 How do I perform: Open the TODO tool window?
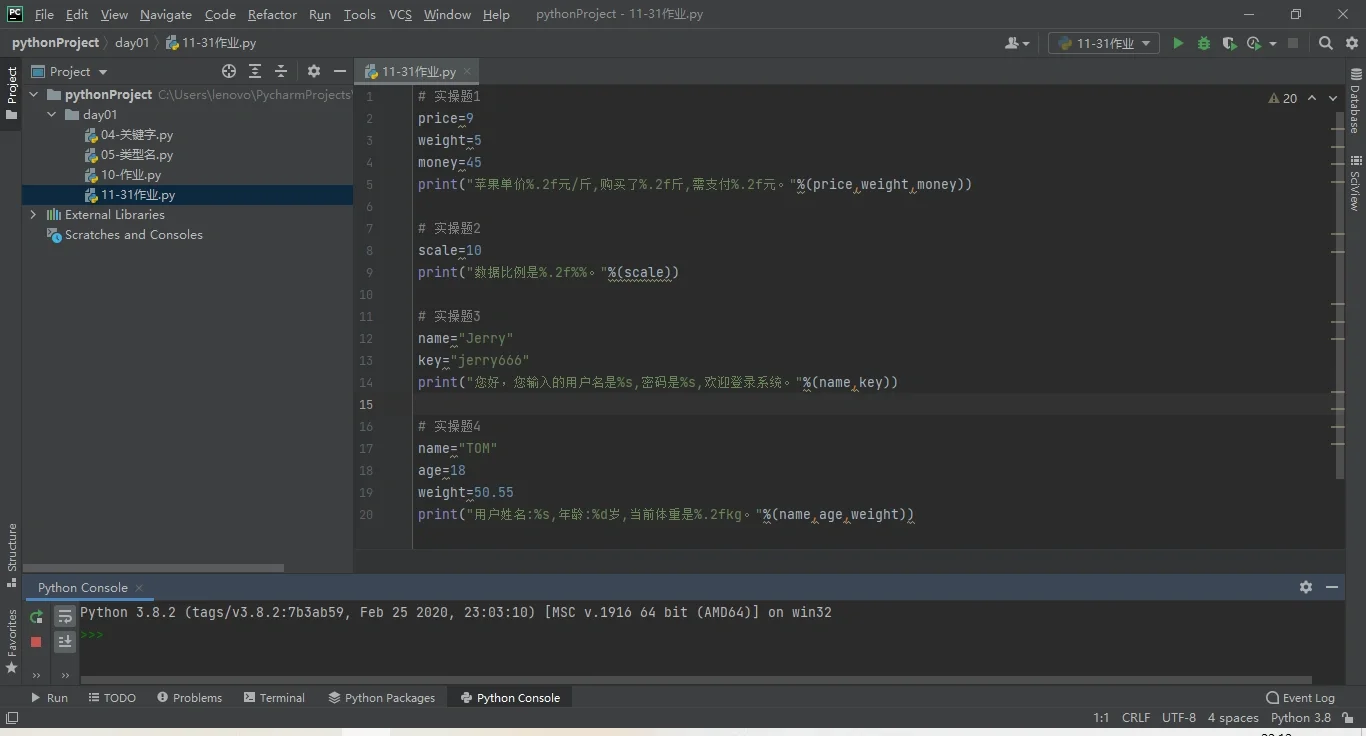pos(112,697)
